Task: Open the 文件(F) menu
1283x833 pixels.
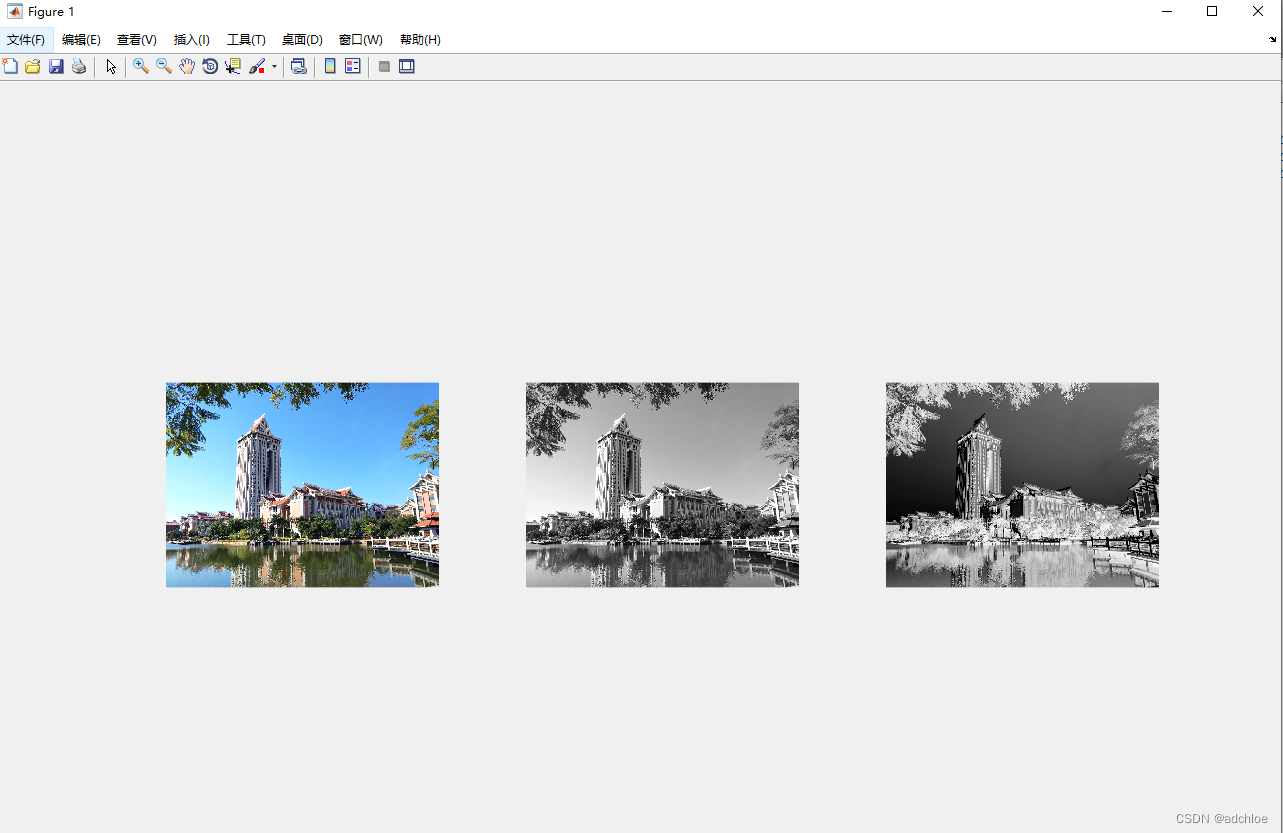Action: [x=26, y=40]
